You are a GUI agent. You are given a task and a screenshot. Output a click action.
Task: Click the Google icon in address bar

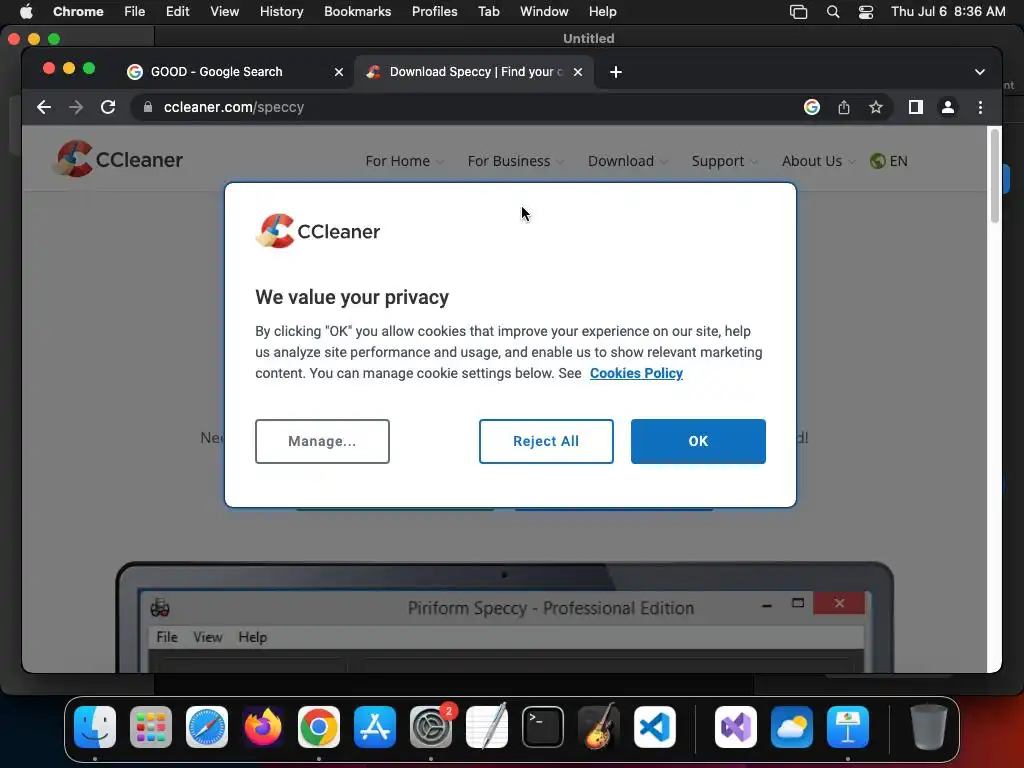812,107
